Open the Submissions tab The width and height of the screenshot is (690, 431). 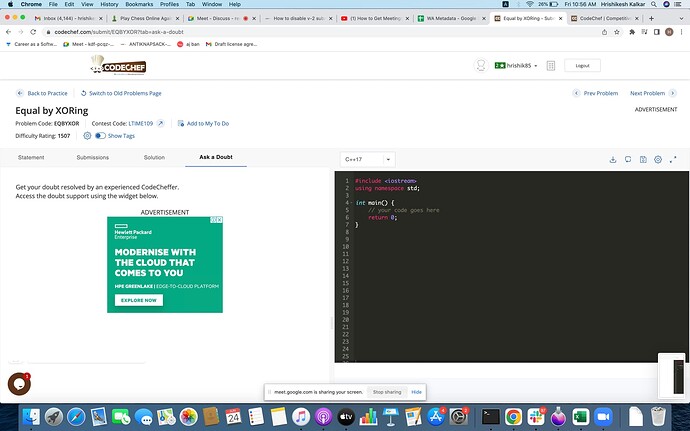click(x=92, y=157)
